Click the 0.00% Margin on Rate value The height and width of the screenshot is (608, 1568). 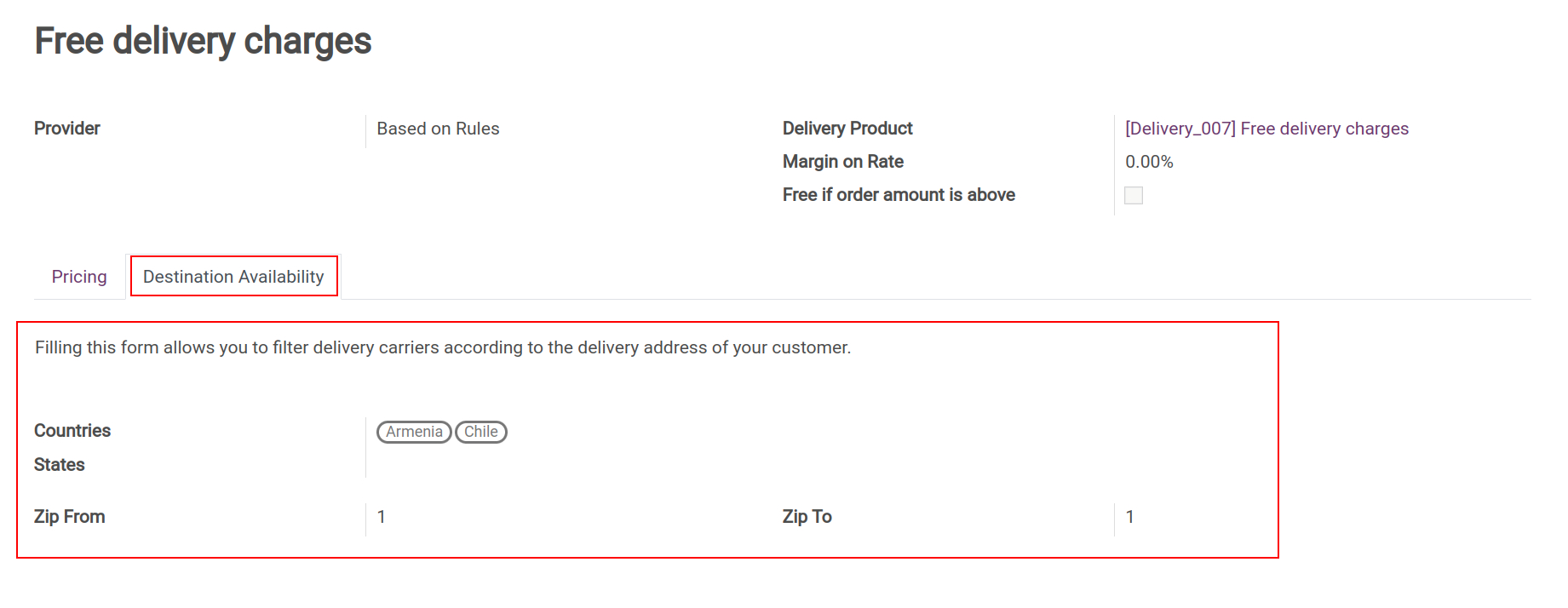pos(1149,162)
